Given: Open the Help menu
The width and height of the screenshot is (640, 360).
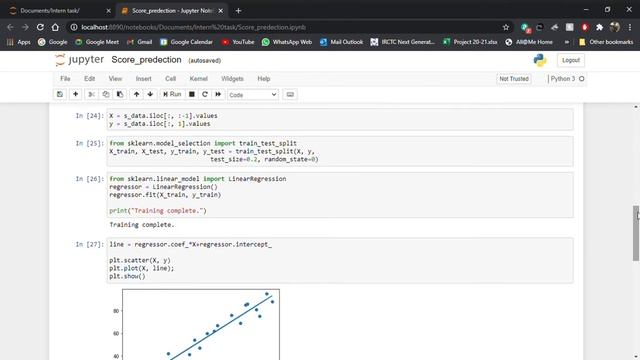Looking at the screenshot, I should (264, 79).
